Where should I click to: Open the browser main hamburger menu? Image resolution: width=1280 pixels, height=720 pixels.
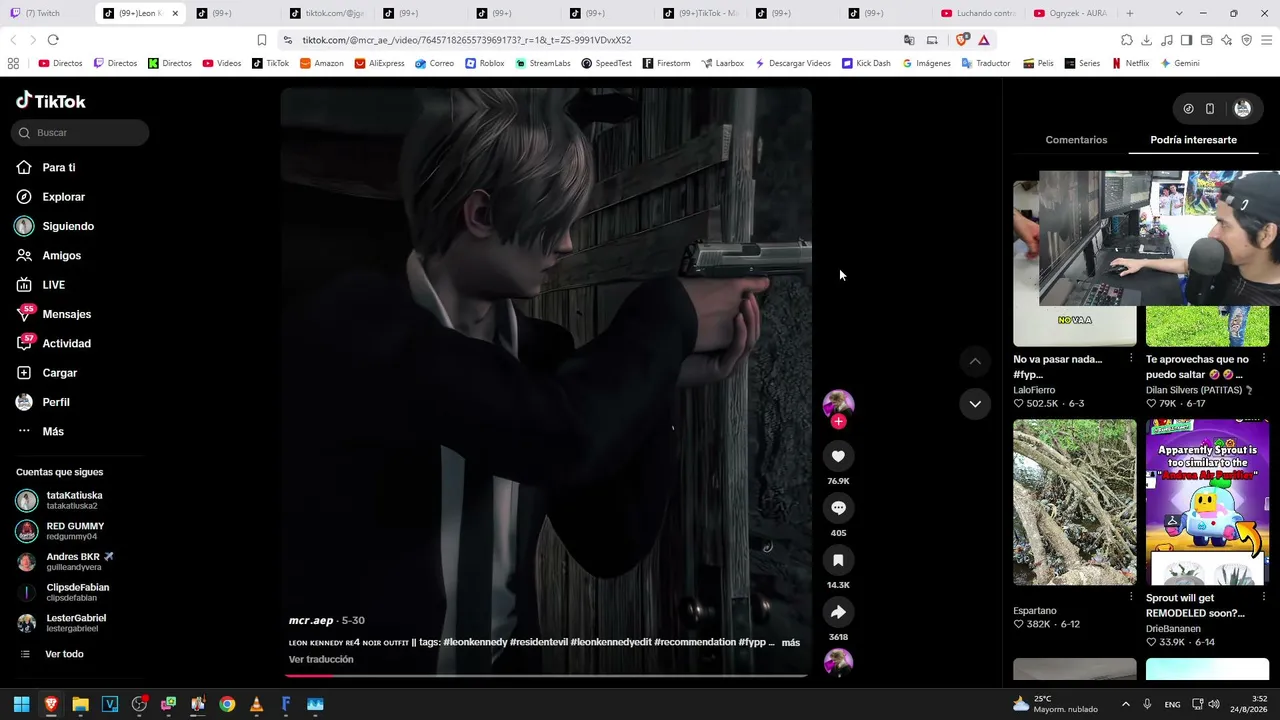pos(1267,40)
